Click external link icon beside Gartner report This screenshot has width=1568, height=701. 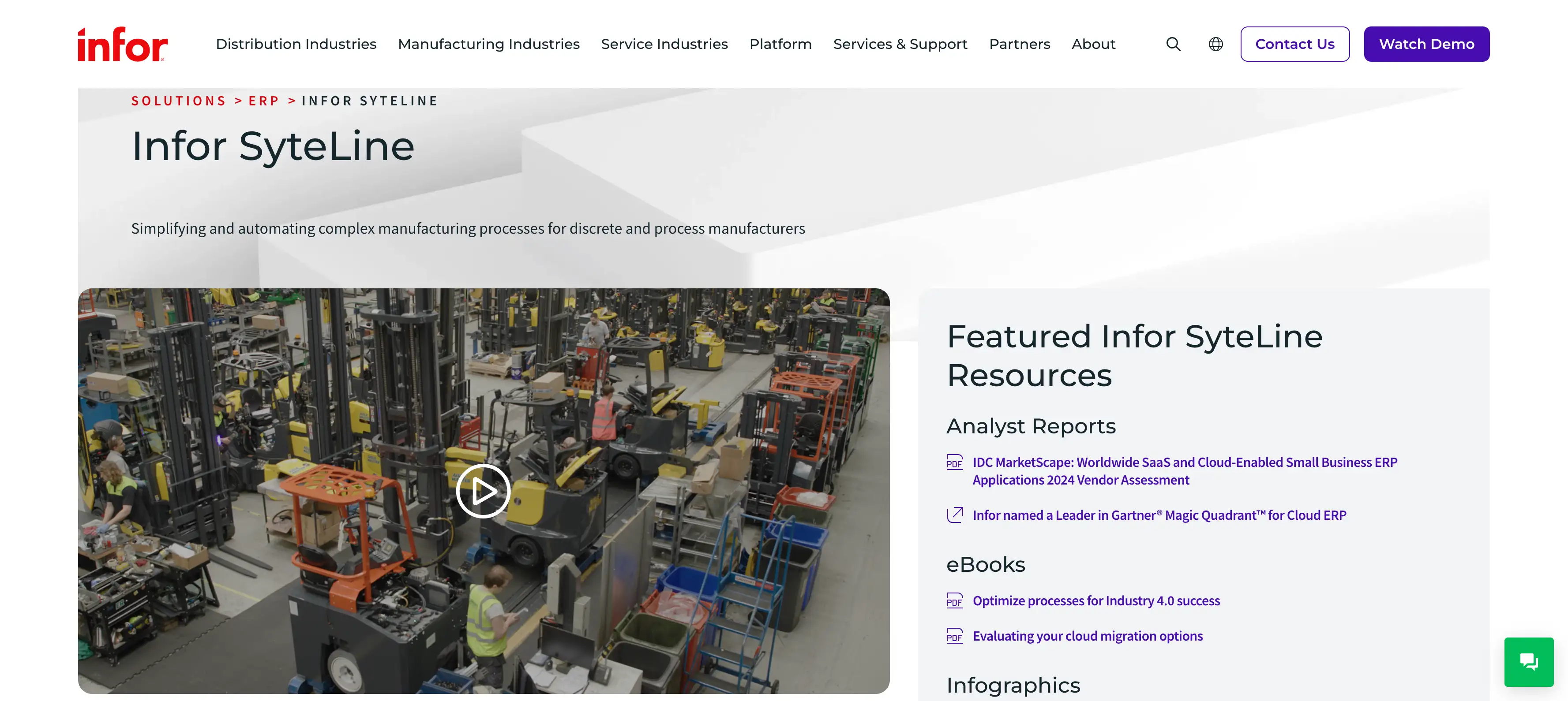[954, 515]
